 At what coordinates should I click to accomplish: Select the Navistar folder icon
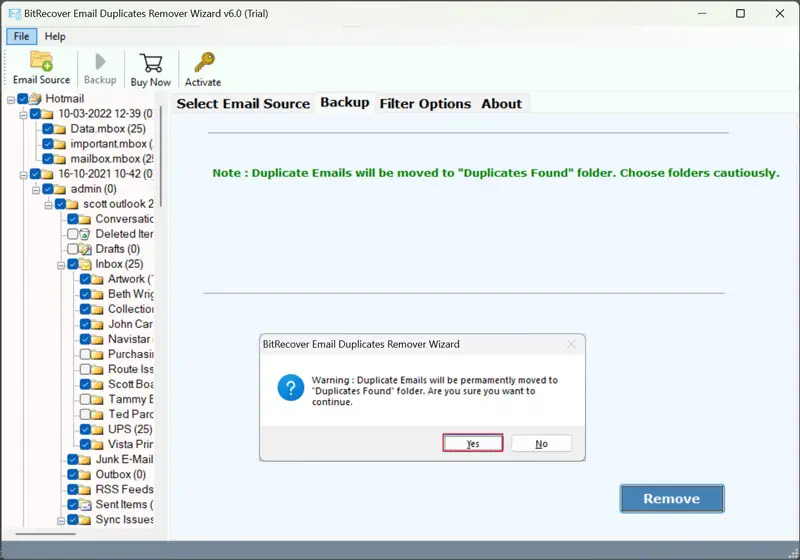point(97,340)
